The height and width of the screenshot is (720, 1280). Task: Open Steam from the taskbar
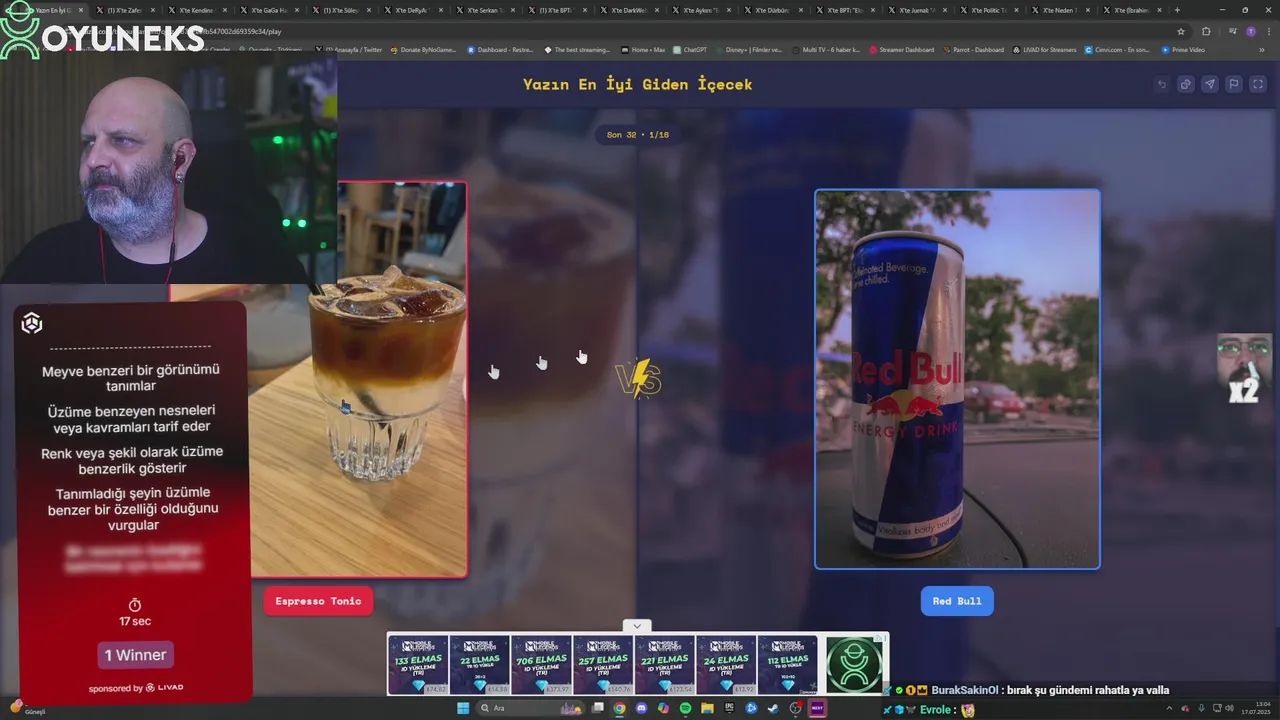click(x=773, y=708)
